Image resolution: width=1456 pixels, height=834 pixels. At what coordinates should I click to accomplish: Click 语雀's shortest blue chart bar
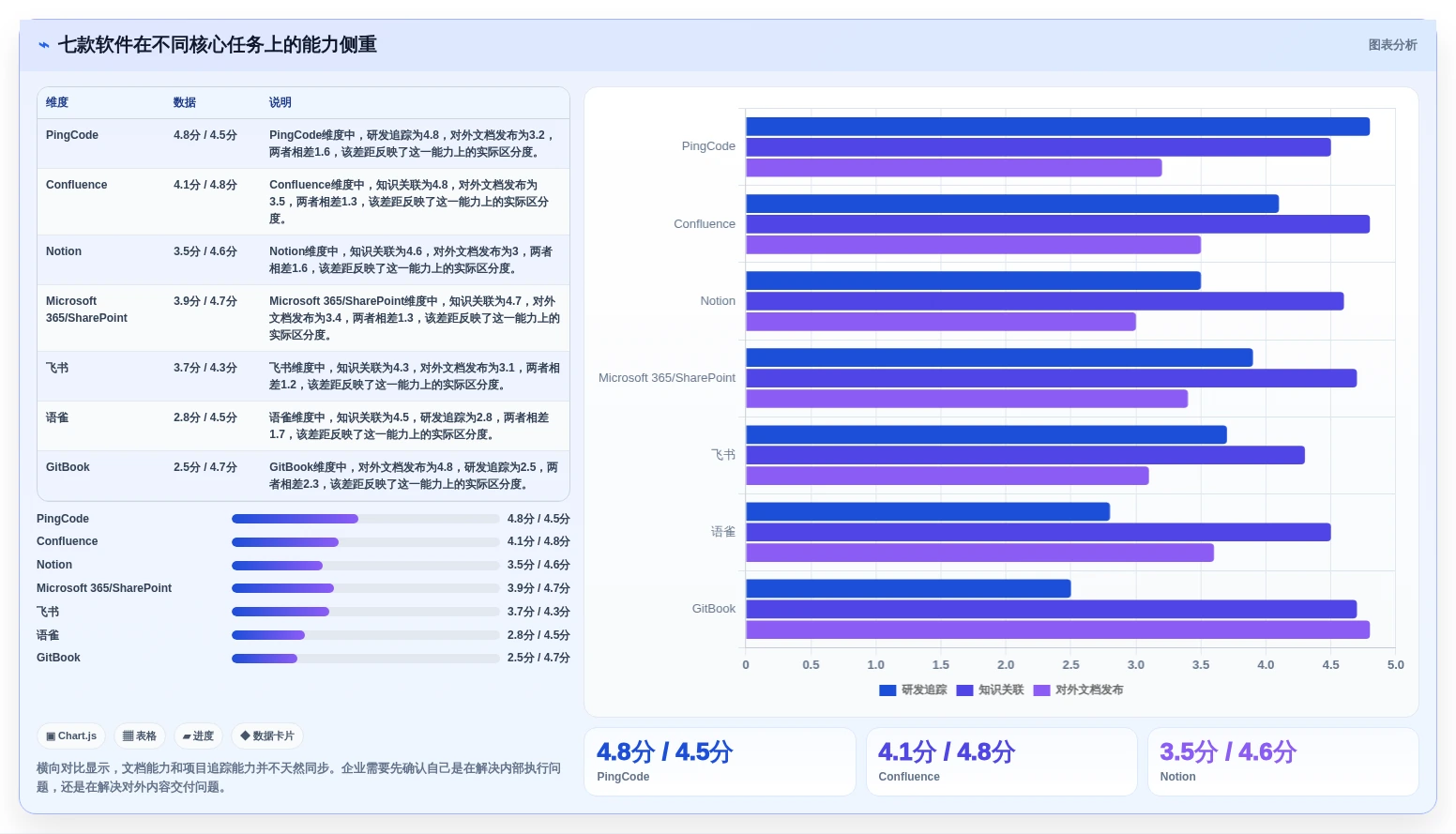coord(928,511)
